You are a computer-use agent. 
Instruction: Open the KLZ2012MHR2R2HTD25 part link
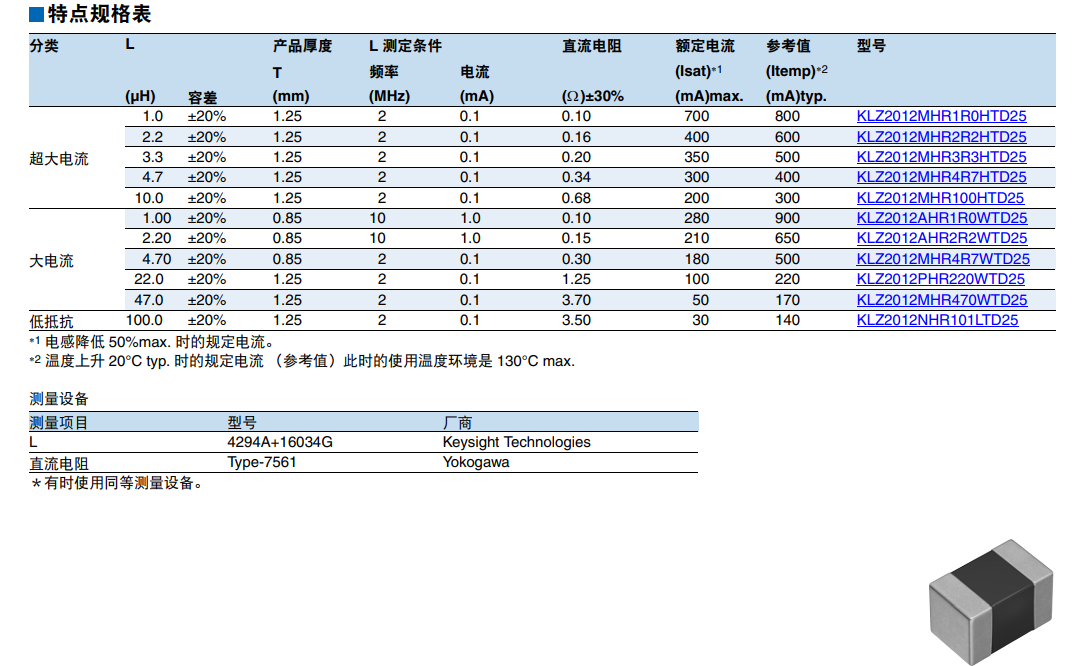(941, 137)
